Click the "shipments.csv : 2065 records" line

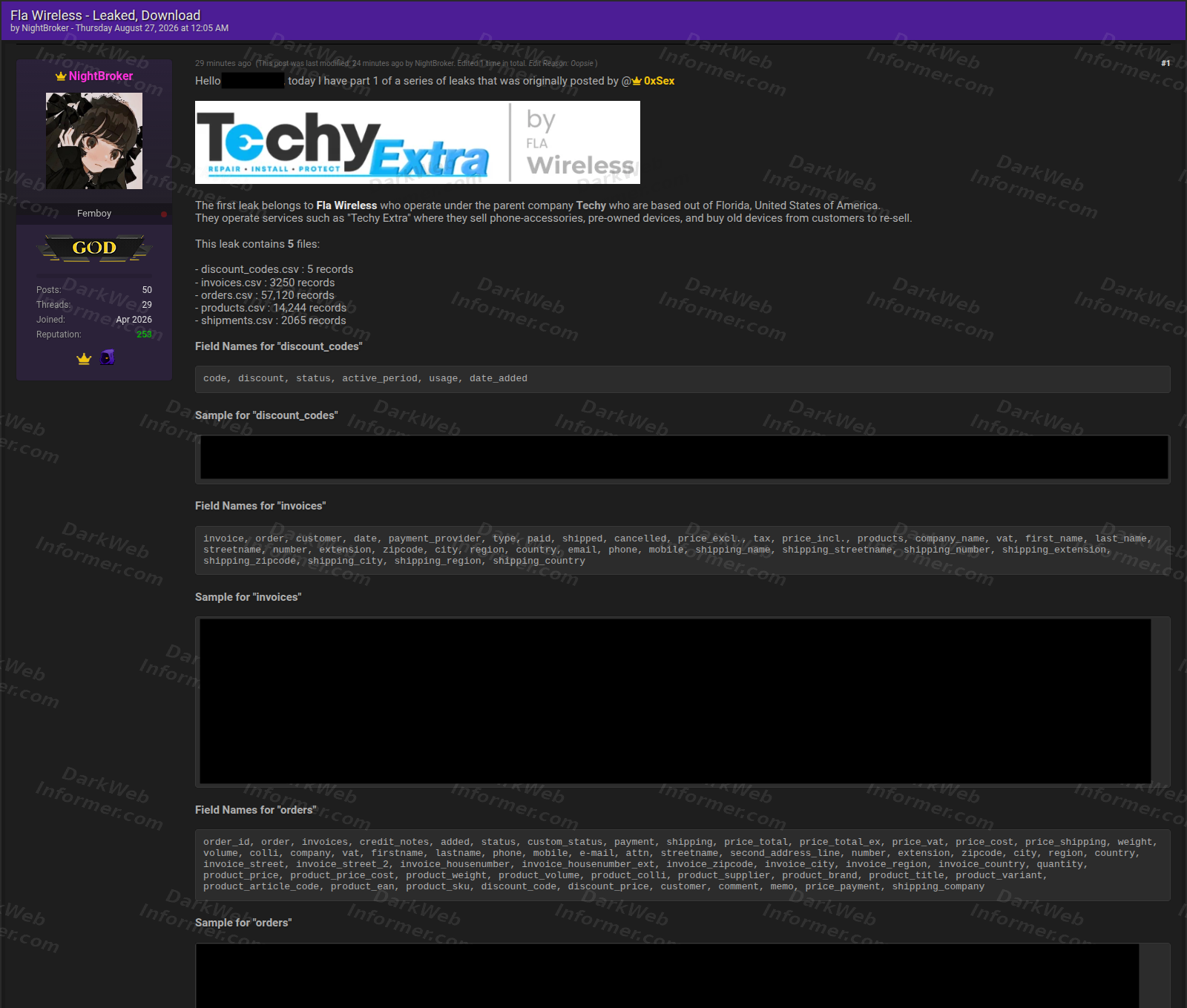point(271,320)
